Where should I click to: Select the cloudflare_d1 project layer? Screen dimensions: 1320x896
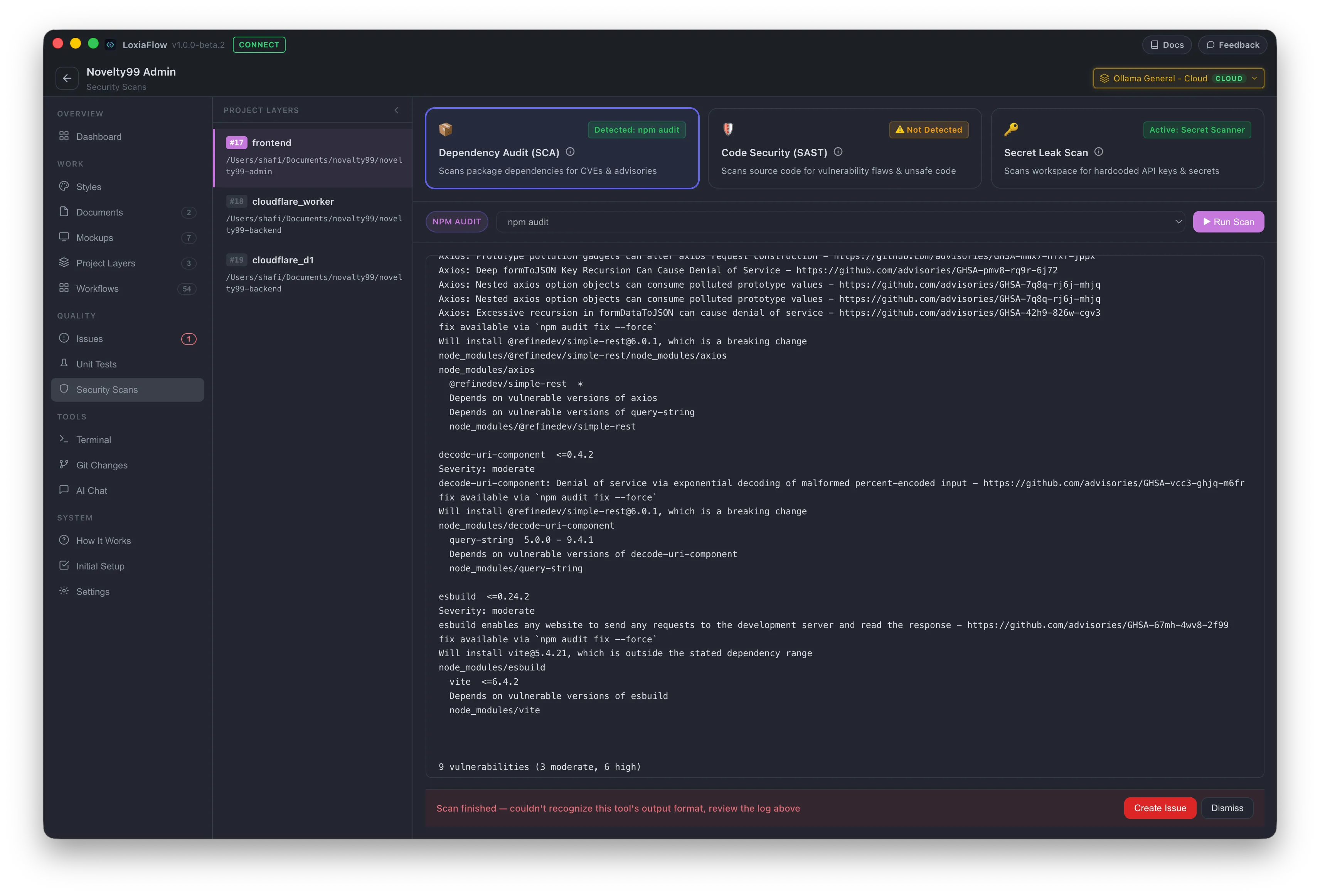coord(313,275)
